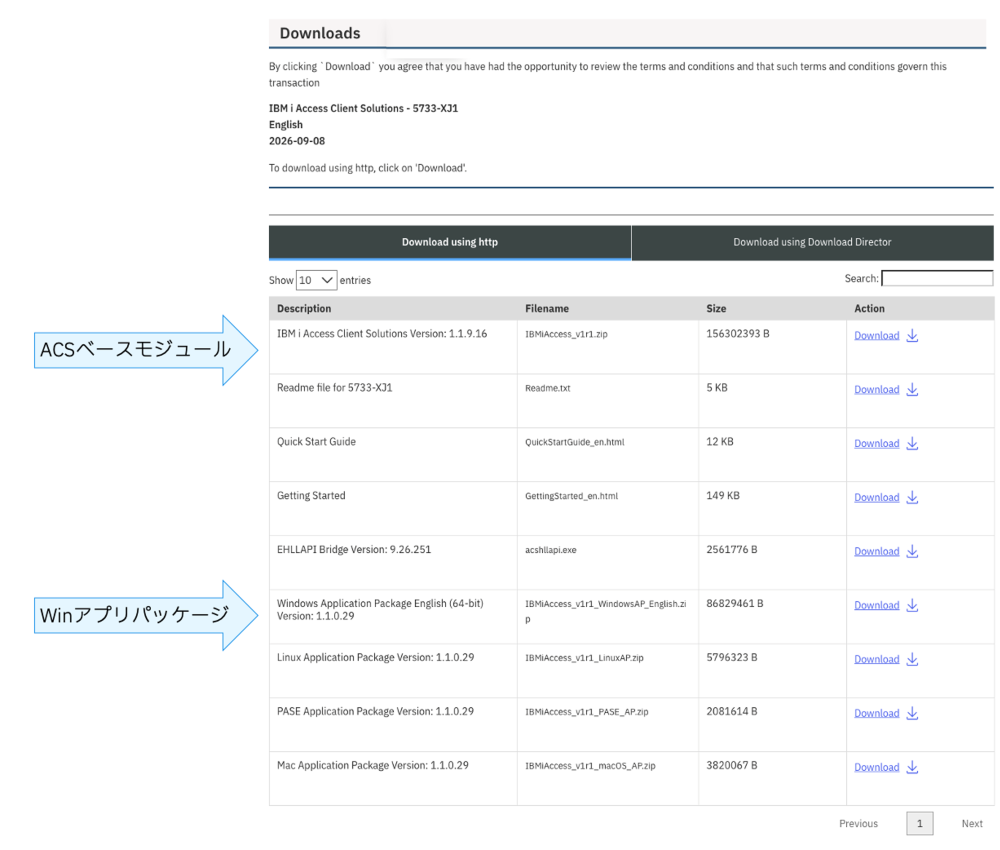Image resolution: width=1000 pixels, height=850 pixels.
Task: Click download arrow icon for Windows Application Package
Action: tap(912, 605)
